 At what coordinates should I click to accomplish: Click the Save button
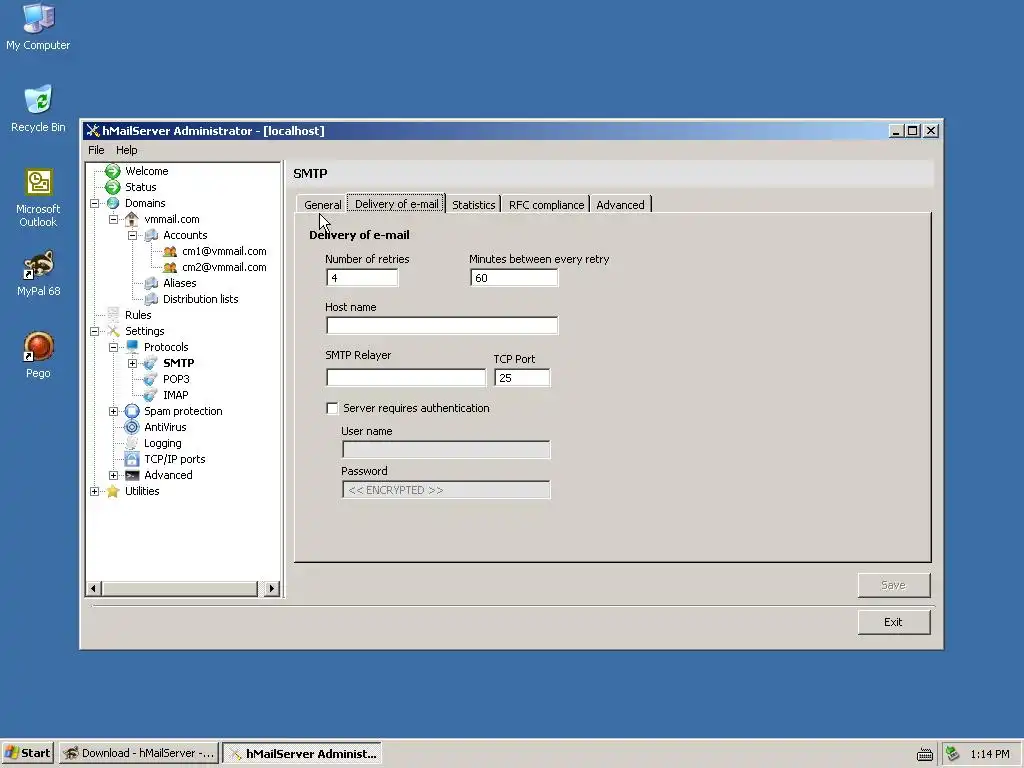(x=893, y=585)
